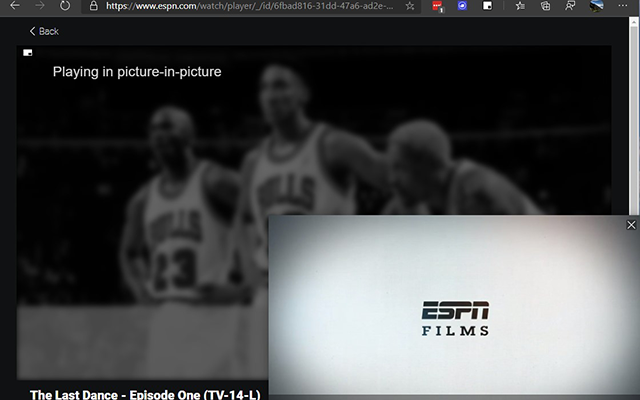The image size is (640, 400).
Task: Go Back to the ESPN watch page
Action: click(44, 31)
